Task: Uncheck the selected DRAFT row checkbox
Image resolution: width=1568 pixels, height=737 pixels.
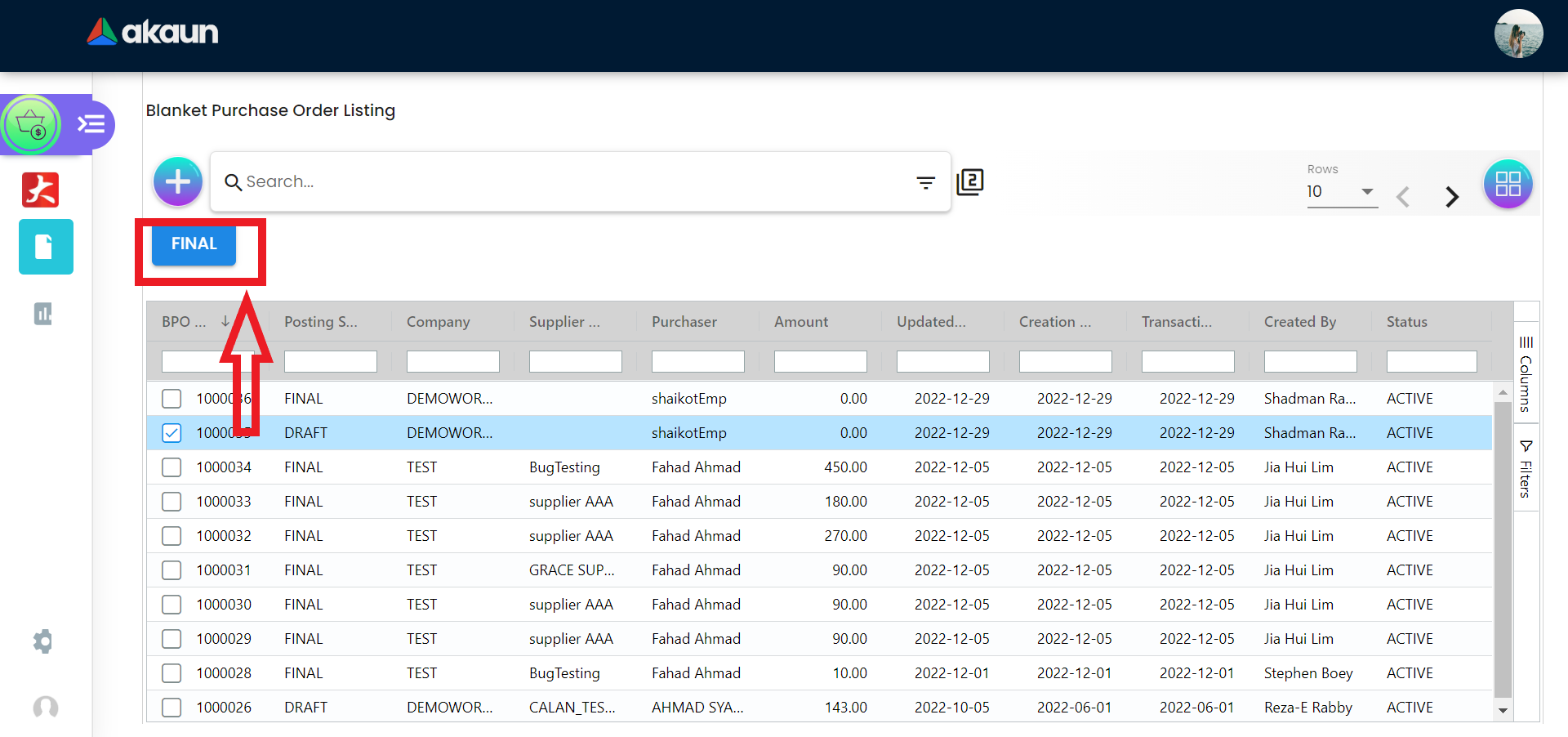Action: coord(171,433)
